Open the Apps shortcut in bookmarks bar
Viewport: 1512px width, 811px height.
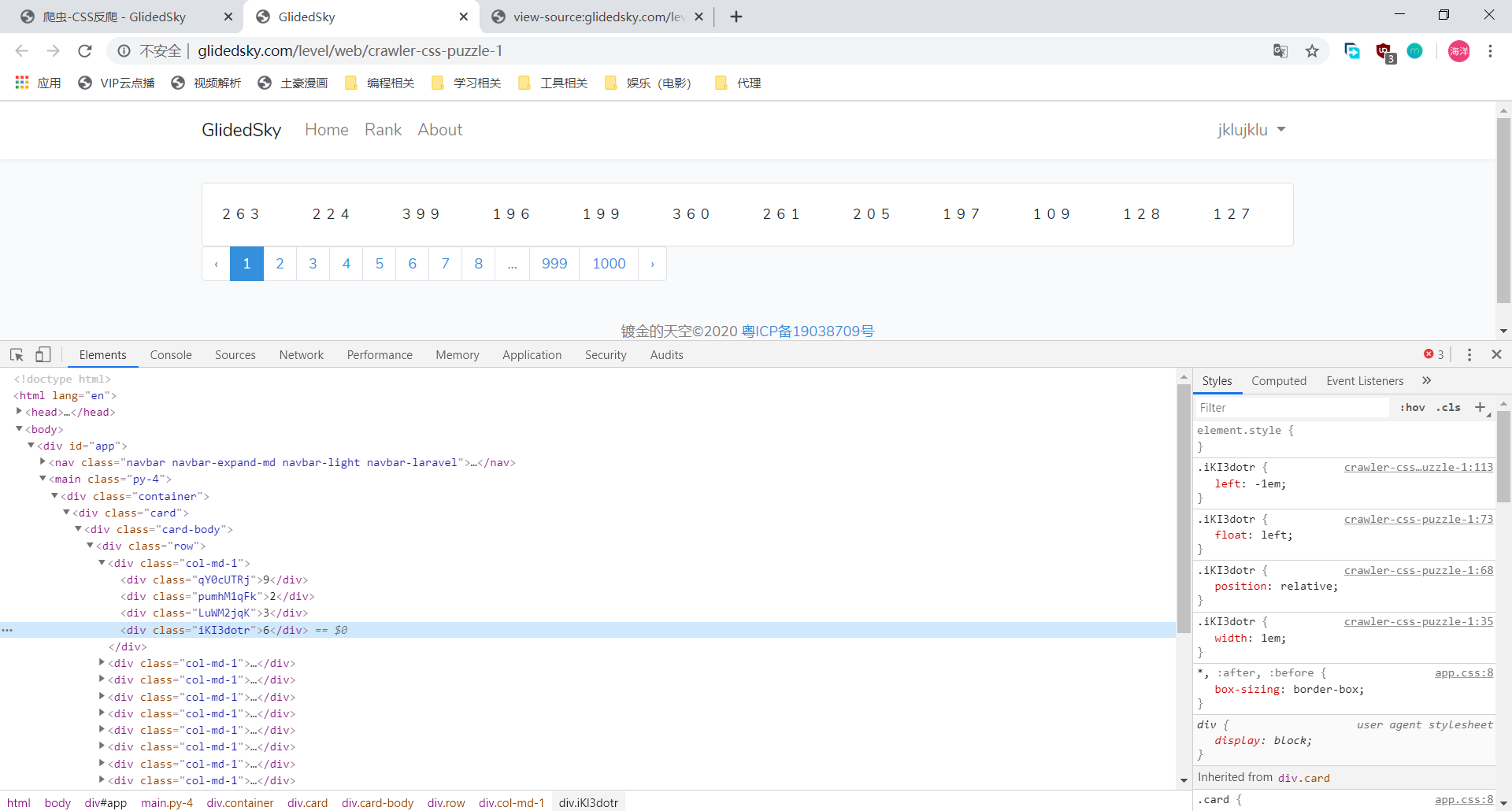pos(38,83)
